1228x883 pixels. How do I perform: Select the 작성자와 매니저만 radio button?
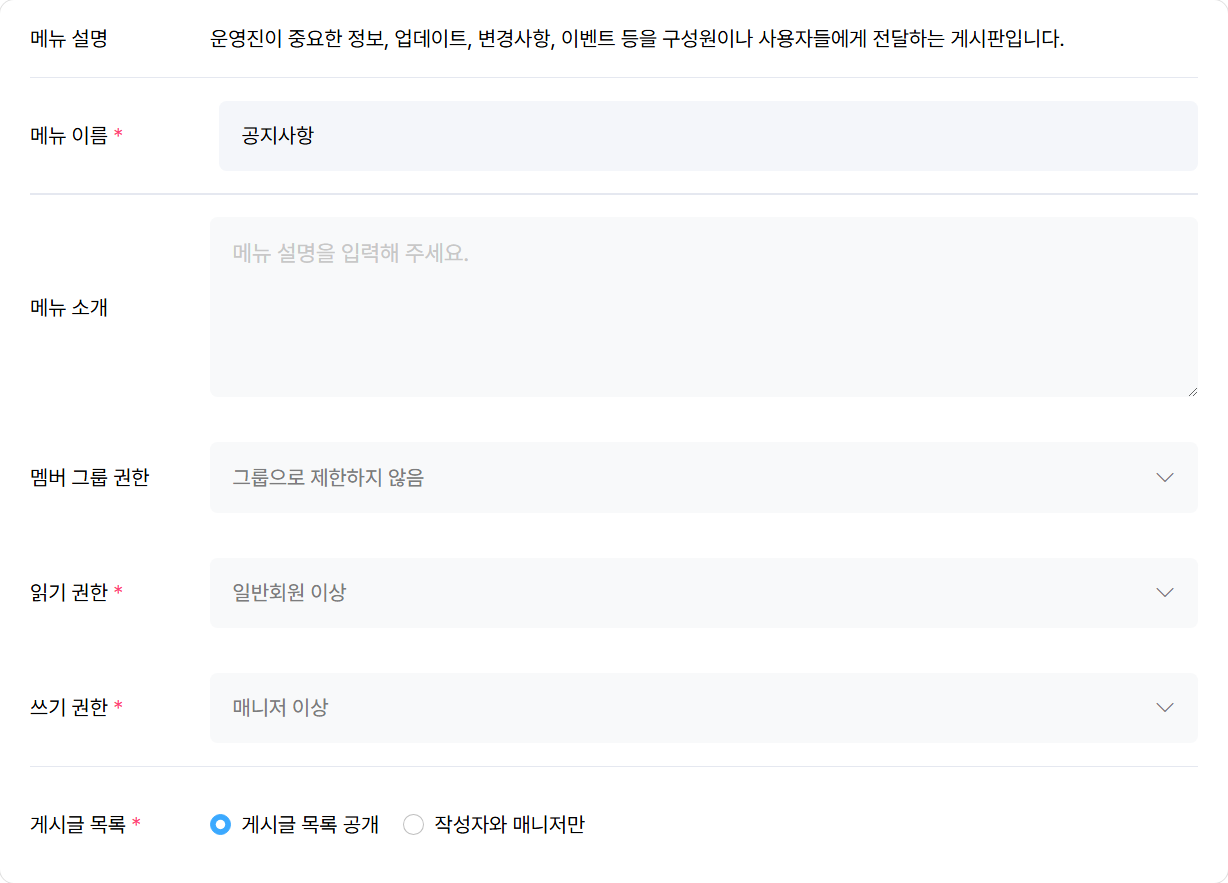[x=413, y=825]
